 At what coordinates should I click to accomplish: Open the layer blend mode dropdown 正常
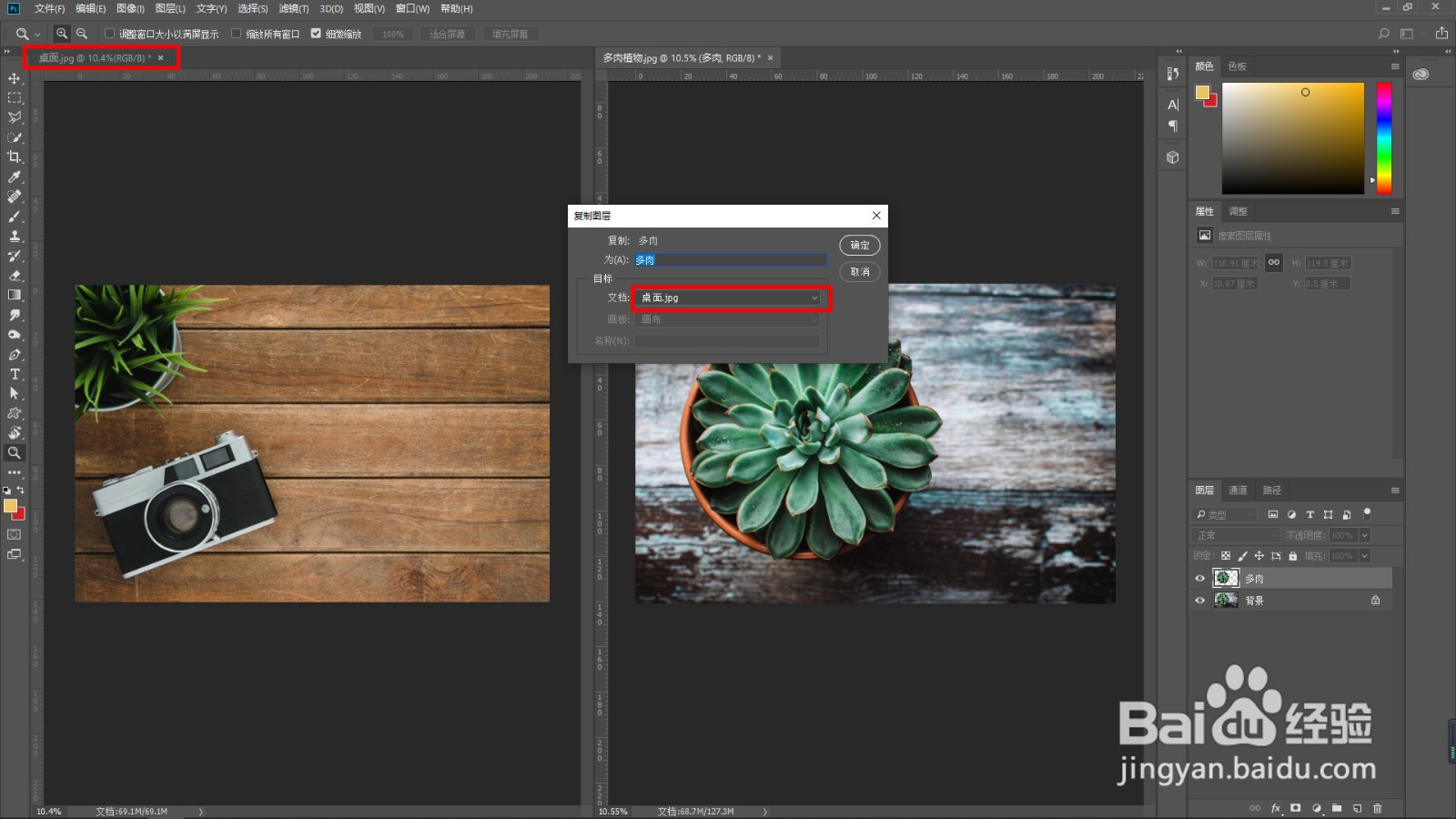pyautogui.click(x=1238, y=535)
